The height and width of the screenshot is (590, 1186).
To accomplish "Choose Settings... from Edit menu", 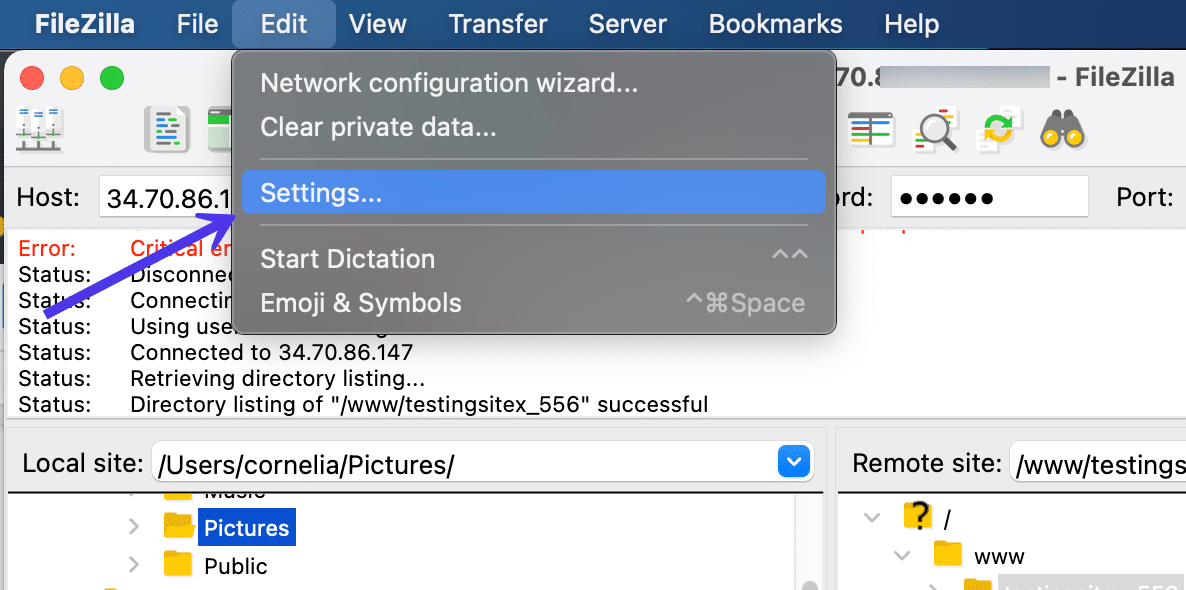I will (321, 193).
